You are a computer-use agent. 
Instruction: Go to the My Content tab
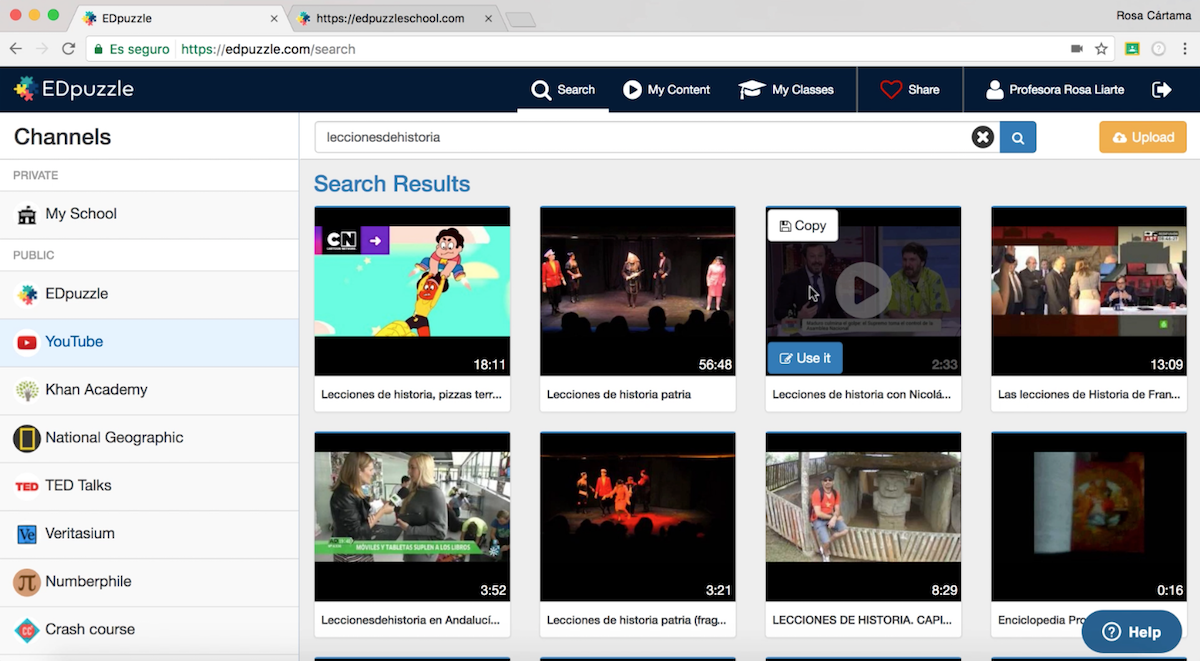coord(666,90)
